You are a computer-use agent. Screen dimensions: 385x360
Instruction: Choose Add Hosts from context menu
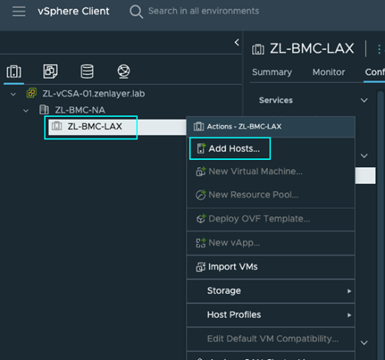click(x=230, y=149)
